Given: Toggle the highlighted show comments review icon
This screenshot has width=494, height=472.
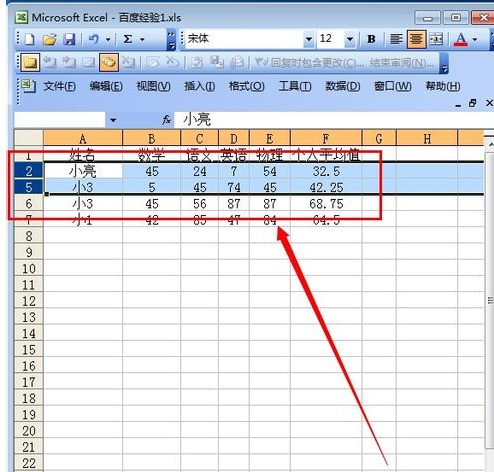Looking at the screenshot, I should [x=109, y=62].
